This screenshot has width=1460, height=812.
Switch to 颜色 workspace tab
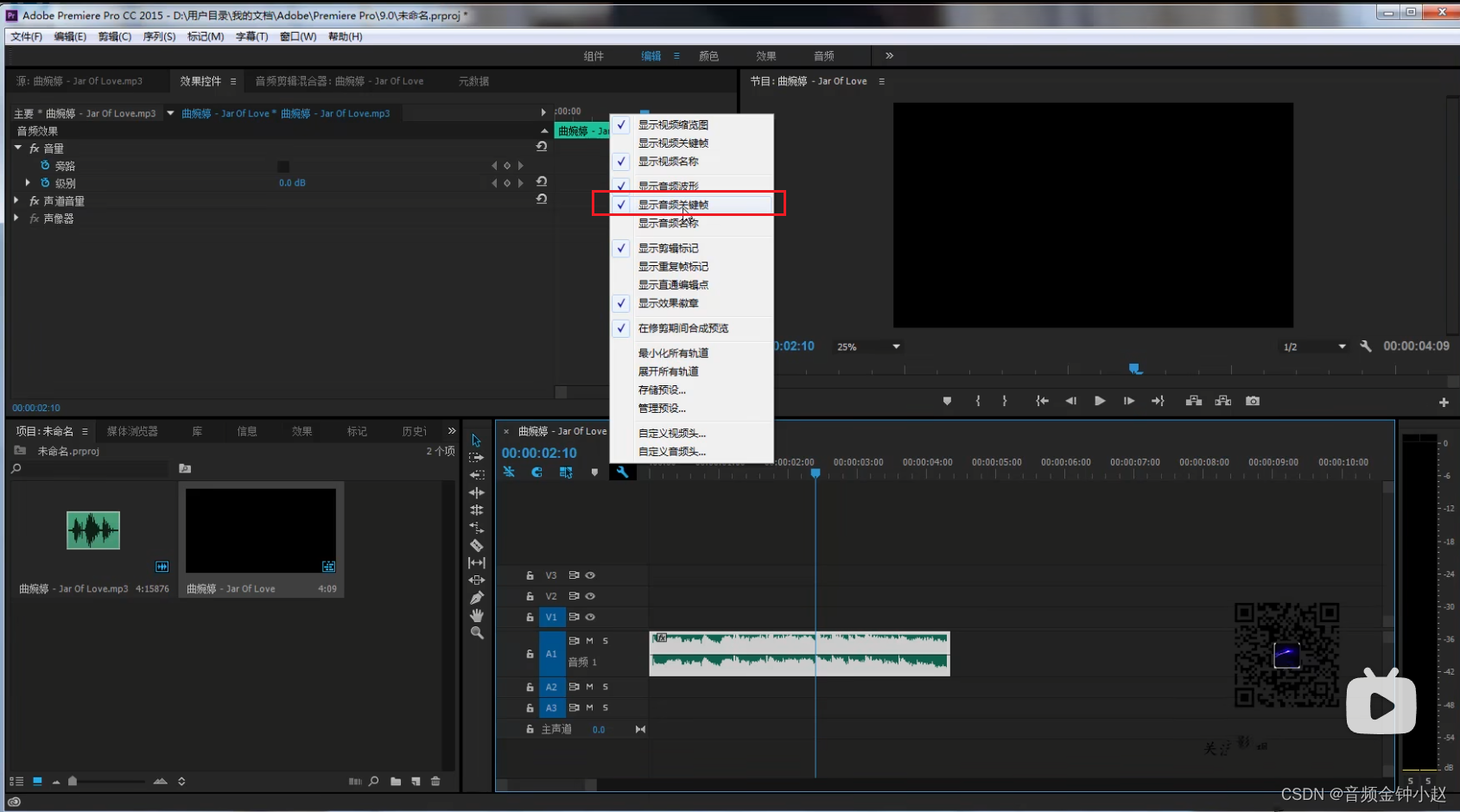click(708, 55)
